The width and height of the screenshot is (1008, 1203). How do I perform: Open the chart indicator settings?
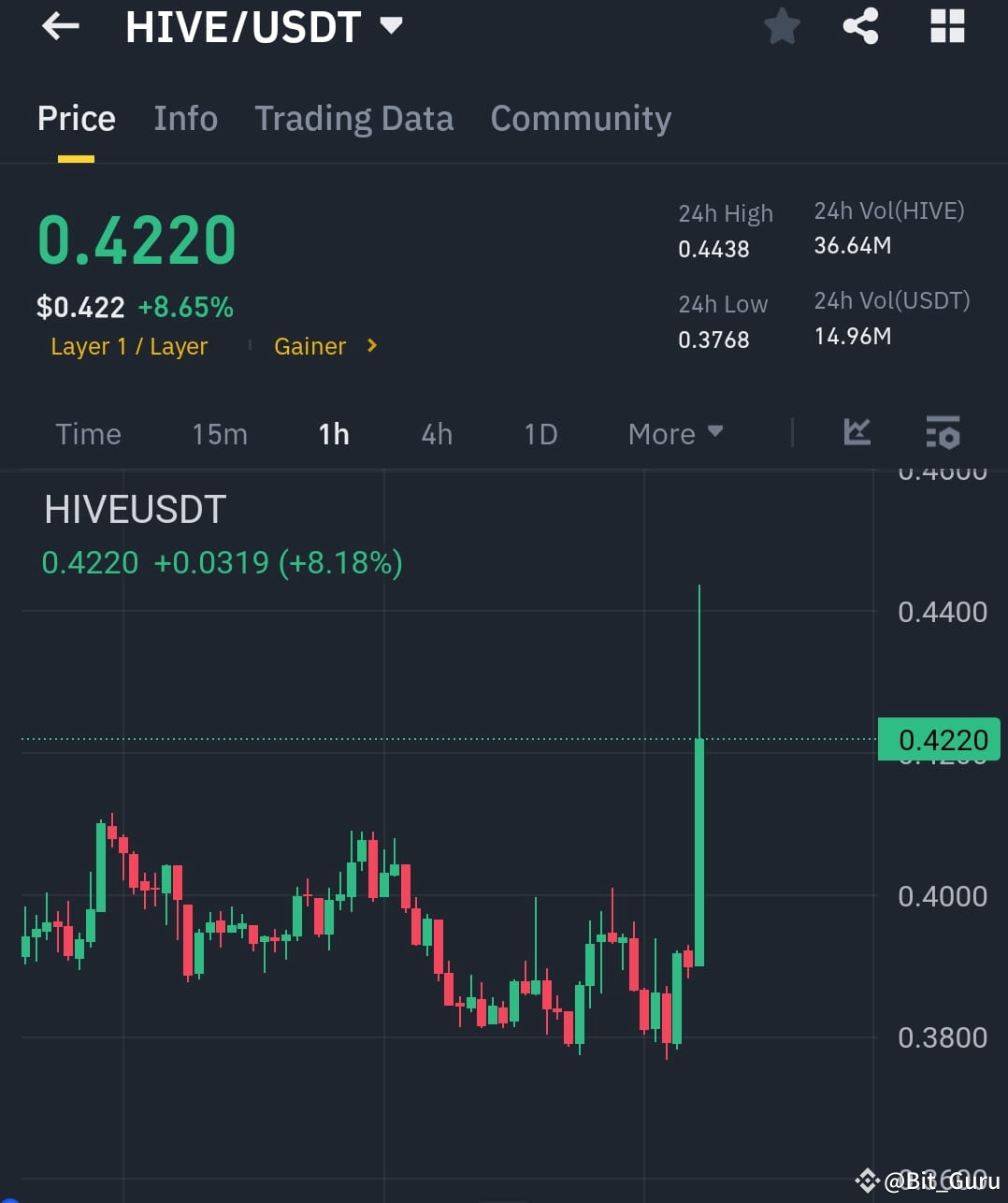pos(943,432)
